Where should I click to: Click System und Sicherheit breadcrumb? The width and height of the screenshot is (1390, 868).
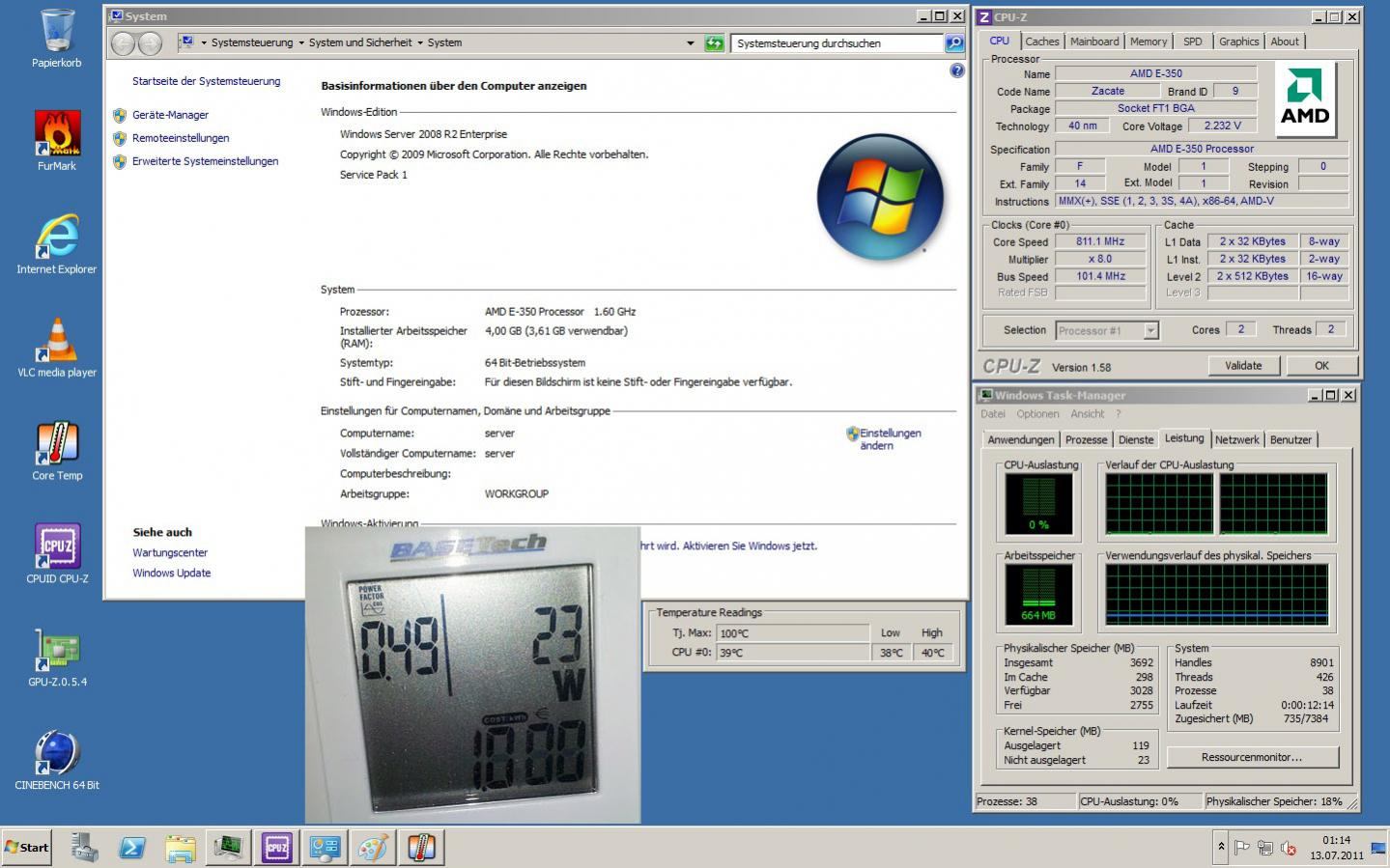click(x=360, y=42)
